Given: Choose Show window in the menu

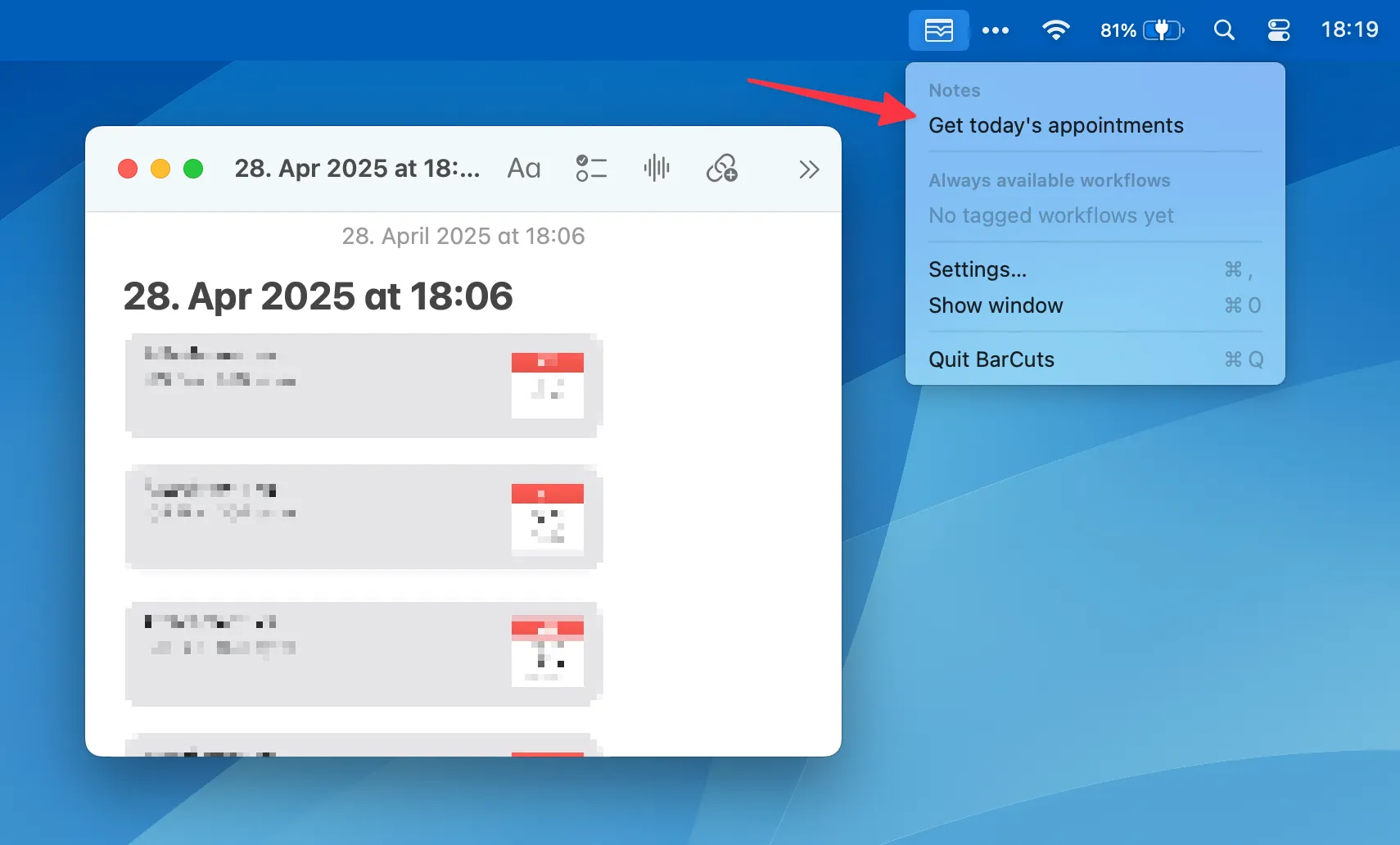Looking at the screenshot, I should click(x=996, y=305).
